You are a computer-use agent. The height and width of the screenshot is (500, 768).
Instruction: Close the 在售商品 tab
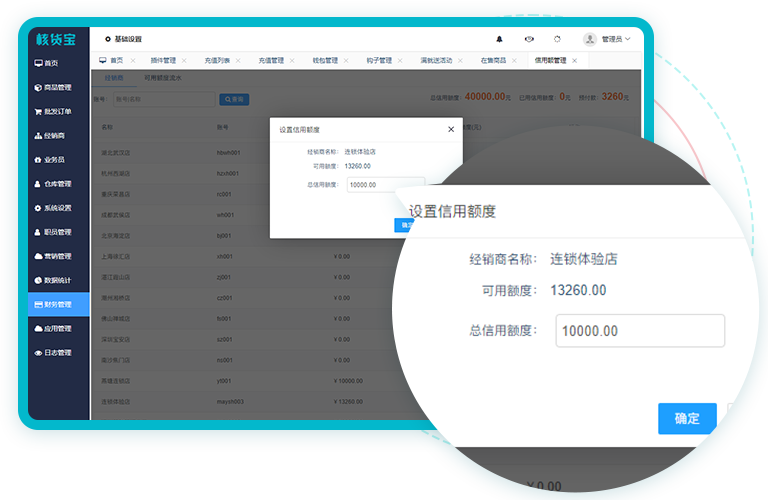pyautogui.click(x=515, y=60)
